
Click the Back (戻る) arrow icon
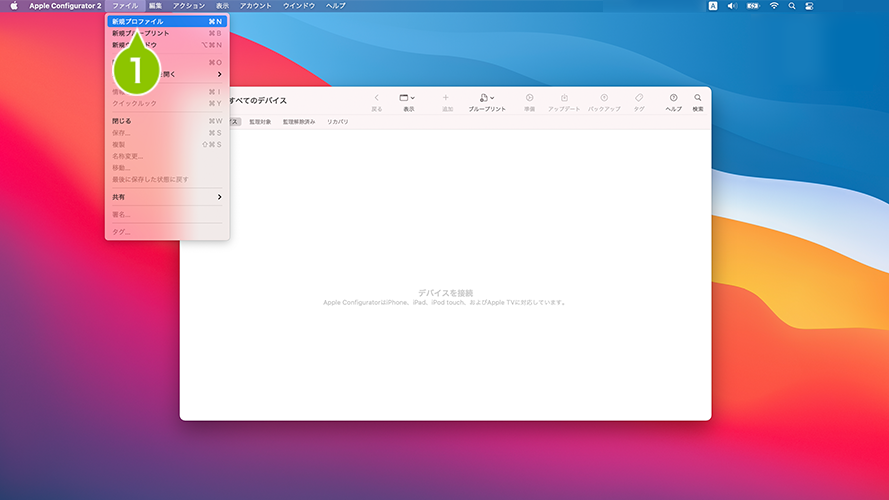click(376, 98)
